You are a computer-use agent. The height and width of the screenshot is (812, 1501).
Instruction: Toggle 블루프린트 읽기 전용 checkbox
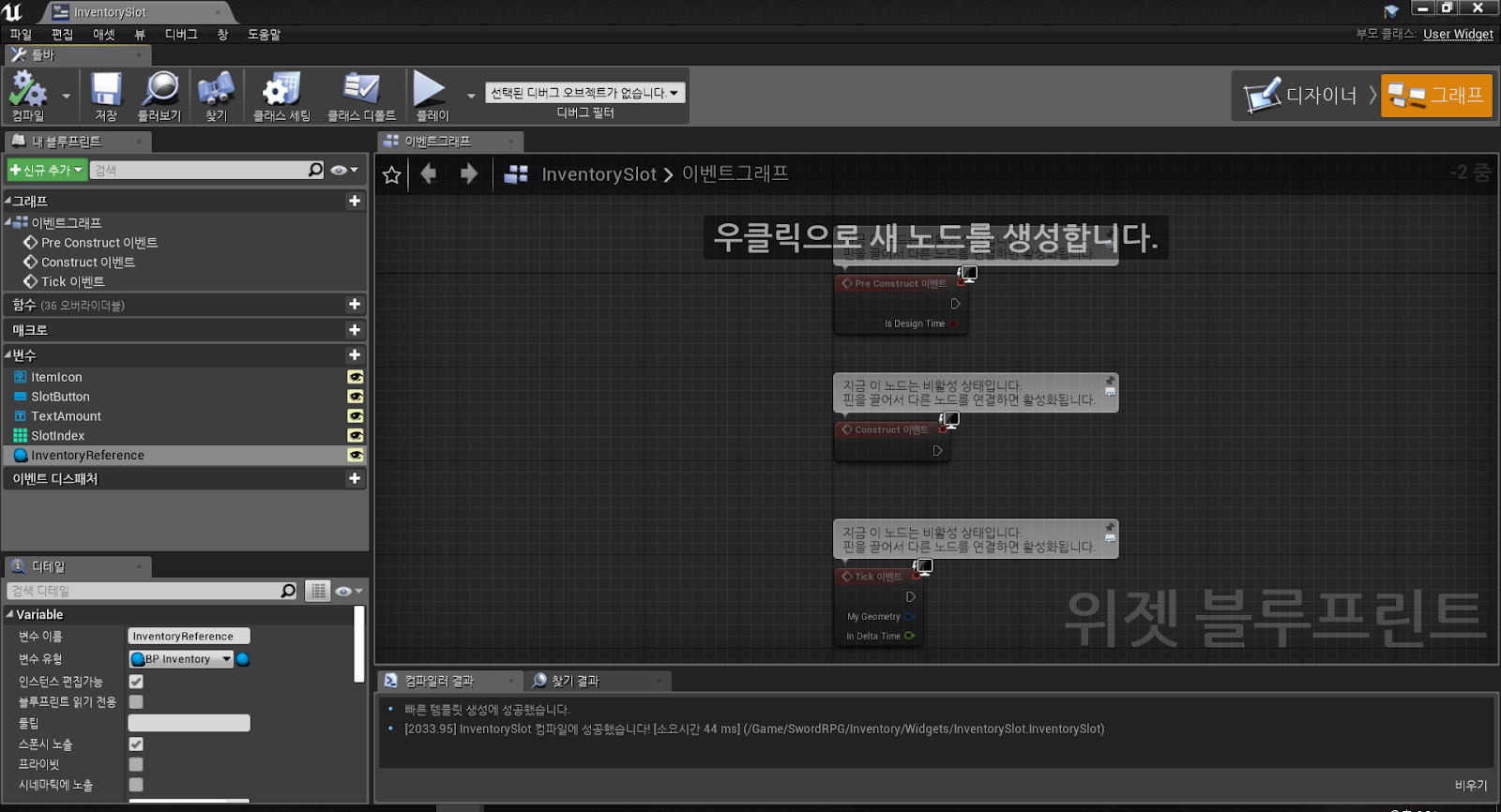coord(136,701)
